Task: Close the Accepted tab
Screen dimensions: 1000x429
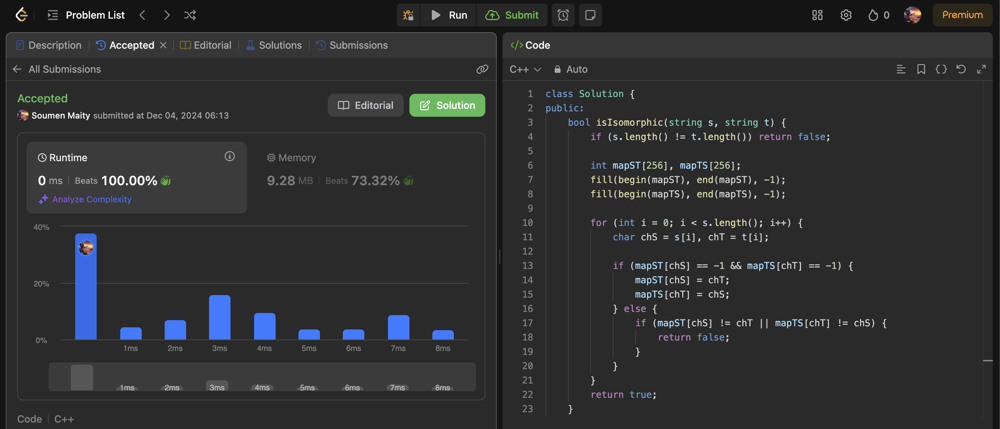Action: (x=163, y=45)
